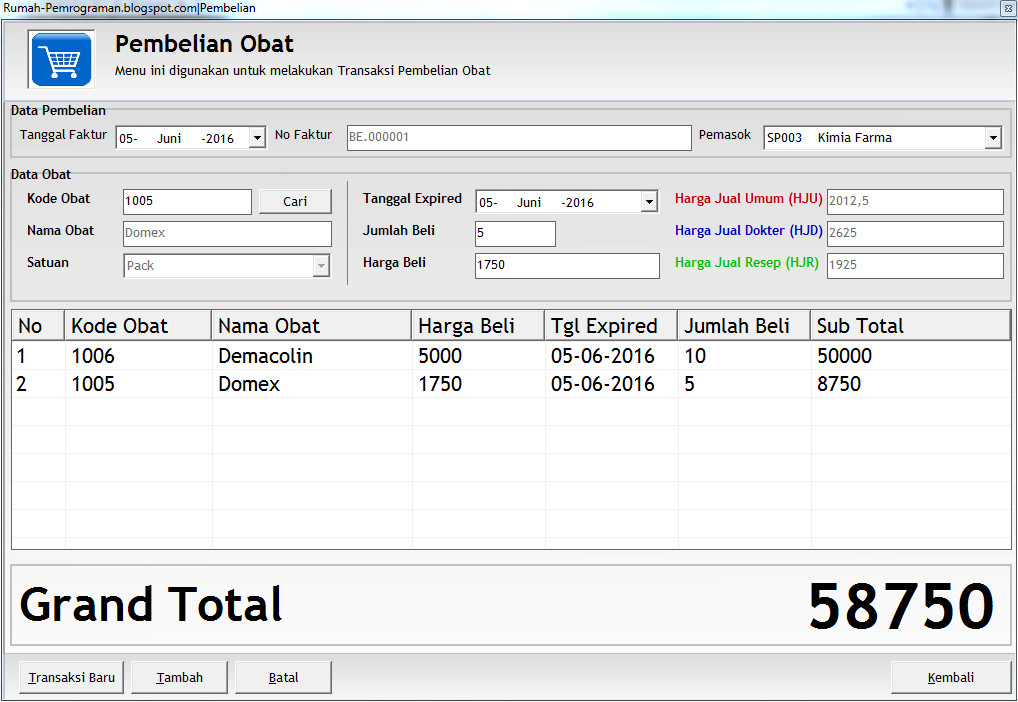The height and width of the screenshot is (702, 1018).
Task: Open the Pemasok supplier dropdown
Action: pyautogui.click(x=994, y=137)
